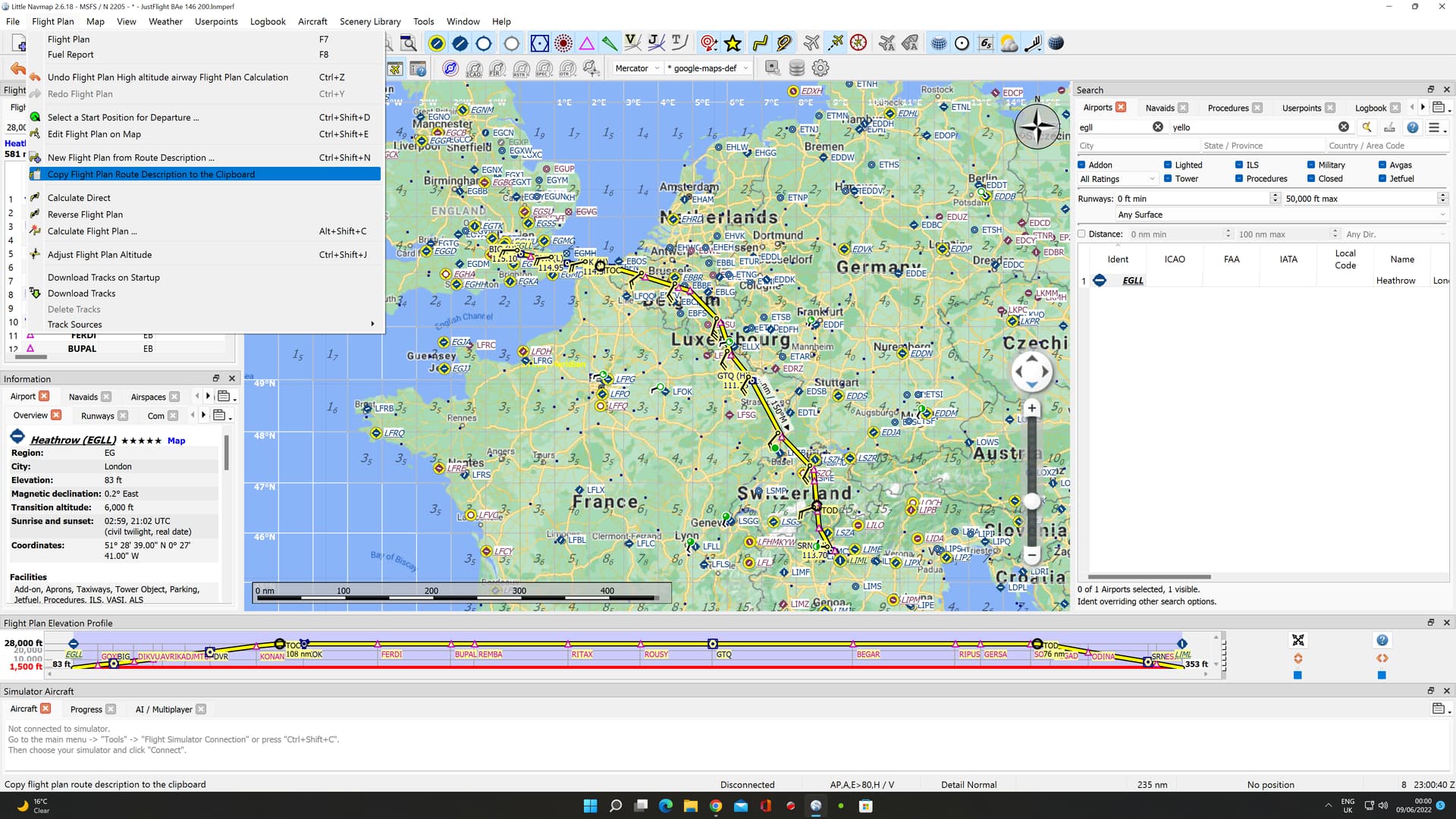The image size is (1456, 819).
Task: Toggle VOR stations display icon
Action: click(x=539, y=43)
